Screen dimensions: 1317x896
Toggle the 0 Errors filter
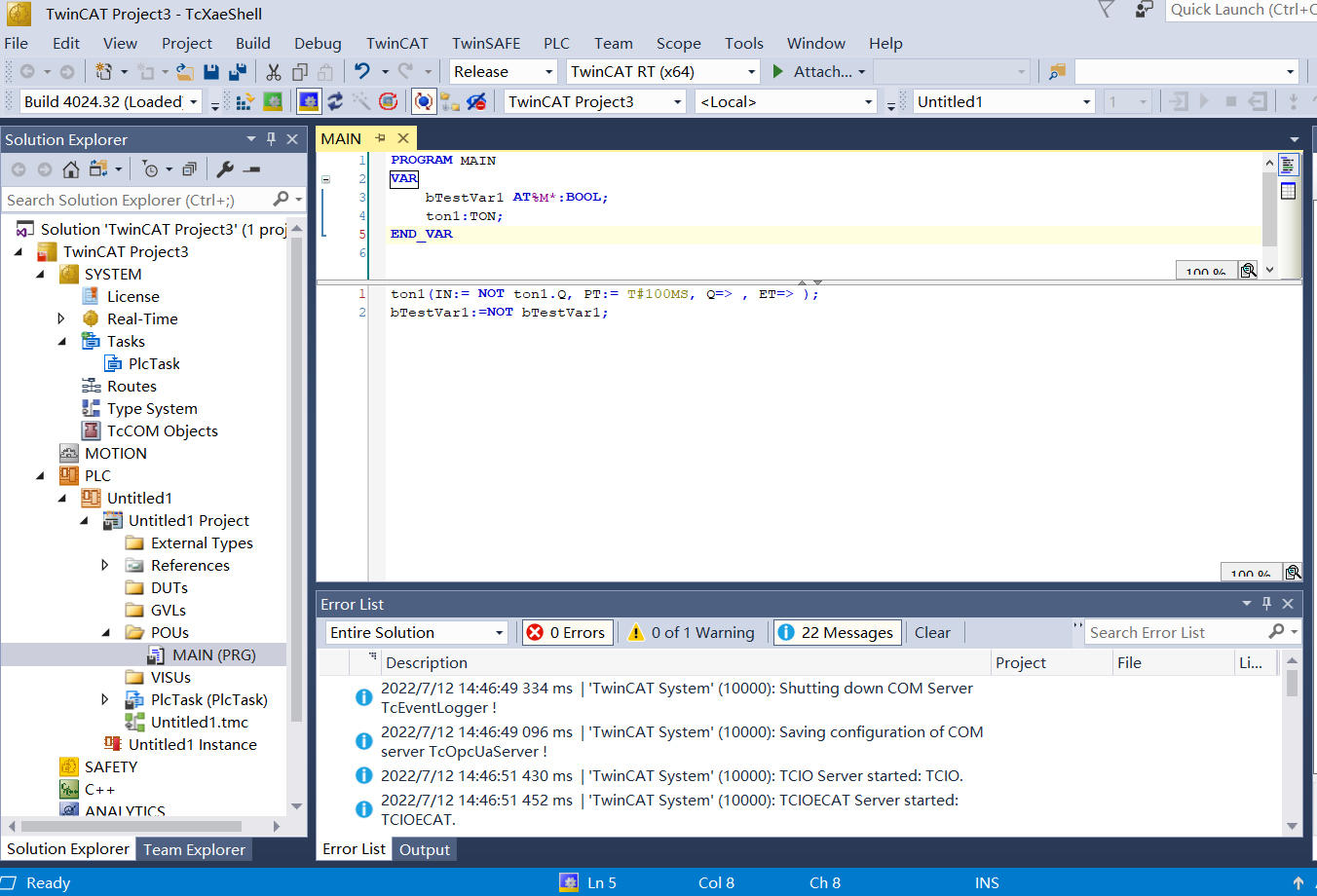pyautogui.click(x=567, y=633)
